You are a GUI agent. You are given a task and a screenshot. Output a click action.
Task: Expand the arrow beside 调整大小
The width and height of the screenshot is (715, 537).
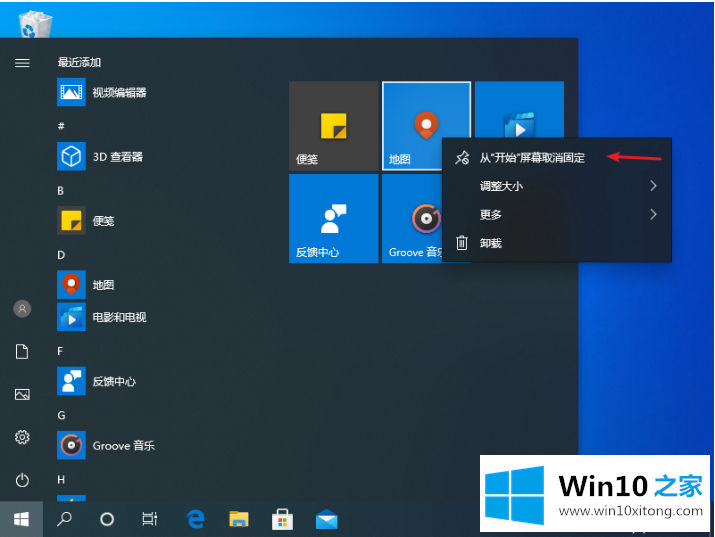pos(653,186)
